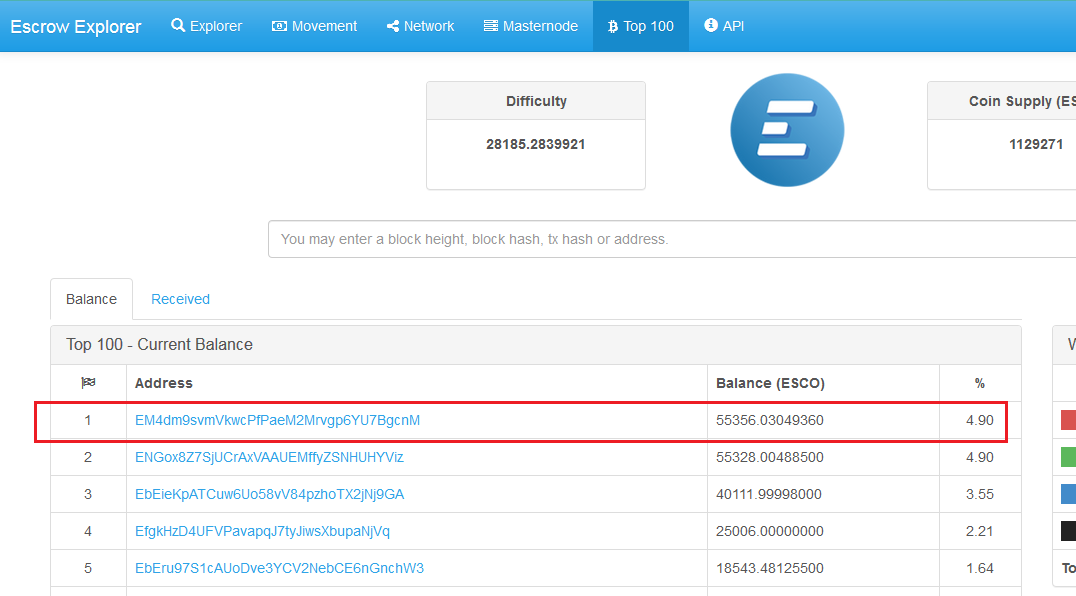Click the 1.64 percent cell

coord(980,569)
